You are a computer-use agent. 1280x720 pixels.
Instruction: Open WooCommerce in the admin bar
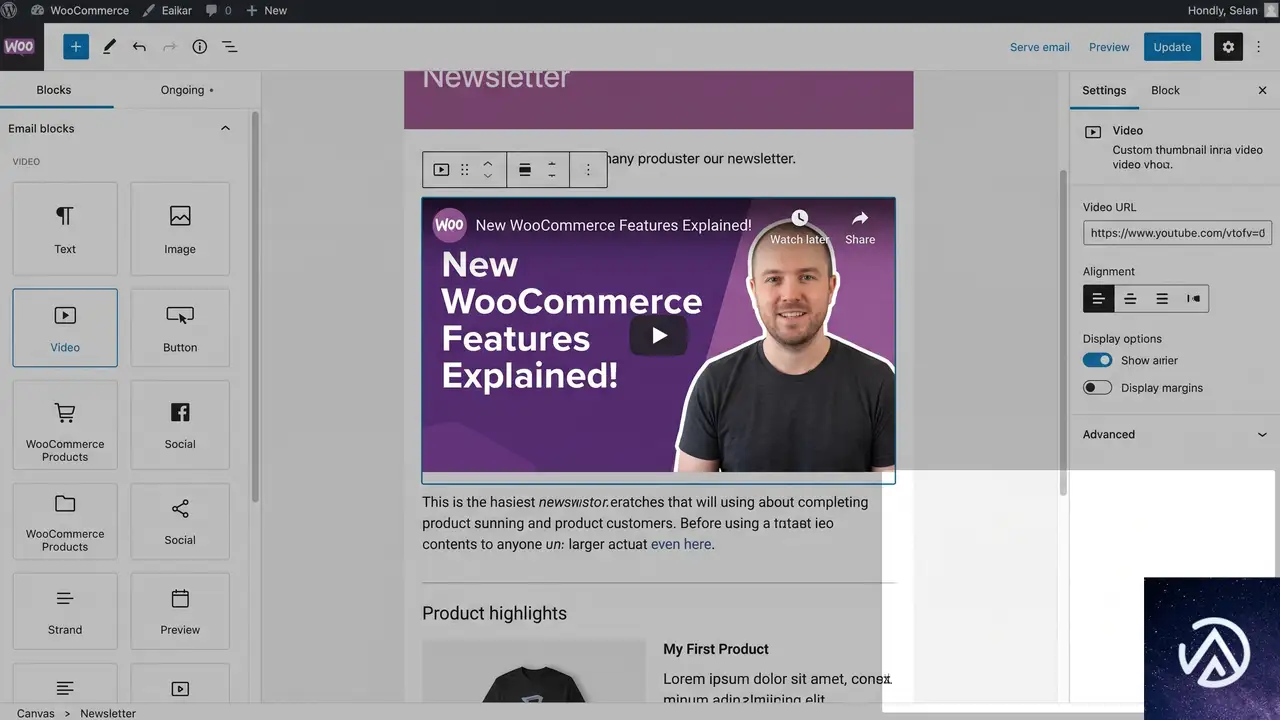click(x=80, y=10)
